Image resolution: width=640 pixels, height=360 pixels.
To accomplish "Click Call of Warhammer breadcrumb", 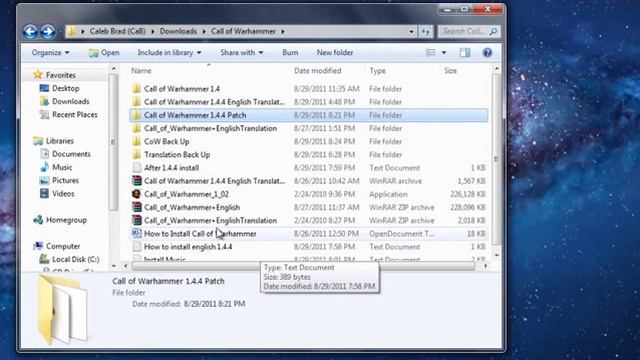I will [243, 31].
